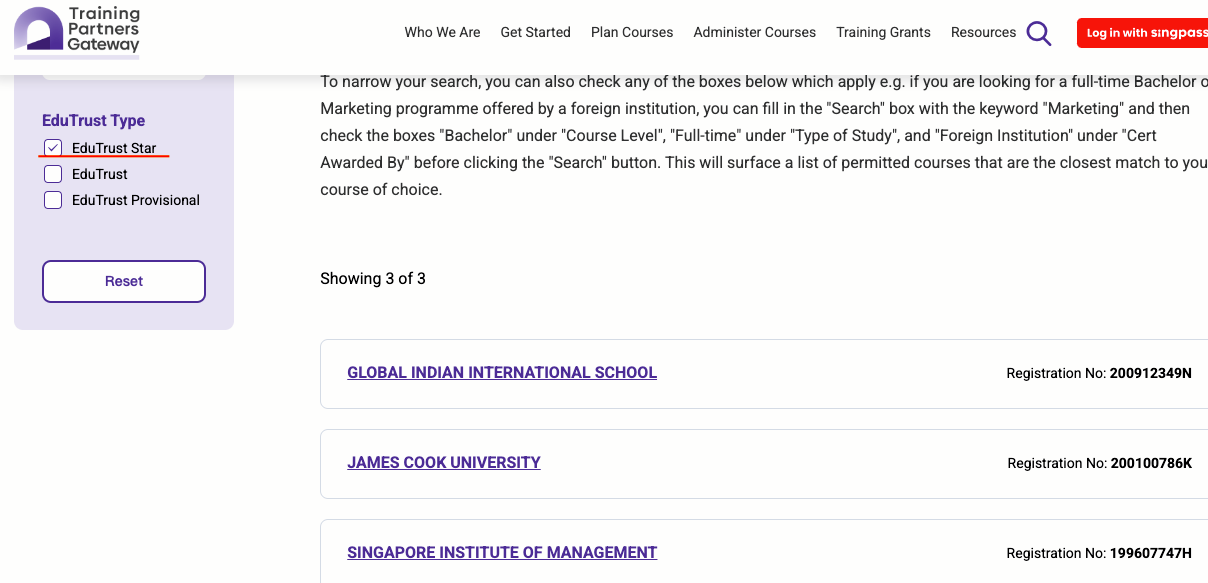The width and height of the screenshot is (1208, 583).
Task: Click the Reset filters button
Action: 124,281
